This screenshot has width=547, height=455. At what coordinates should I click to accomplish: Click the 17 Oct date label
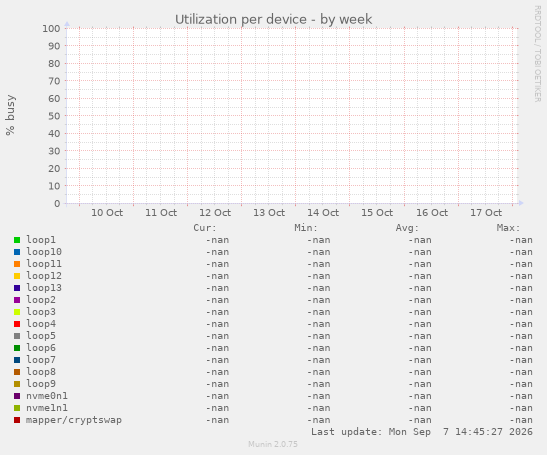click(486, 212)
